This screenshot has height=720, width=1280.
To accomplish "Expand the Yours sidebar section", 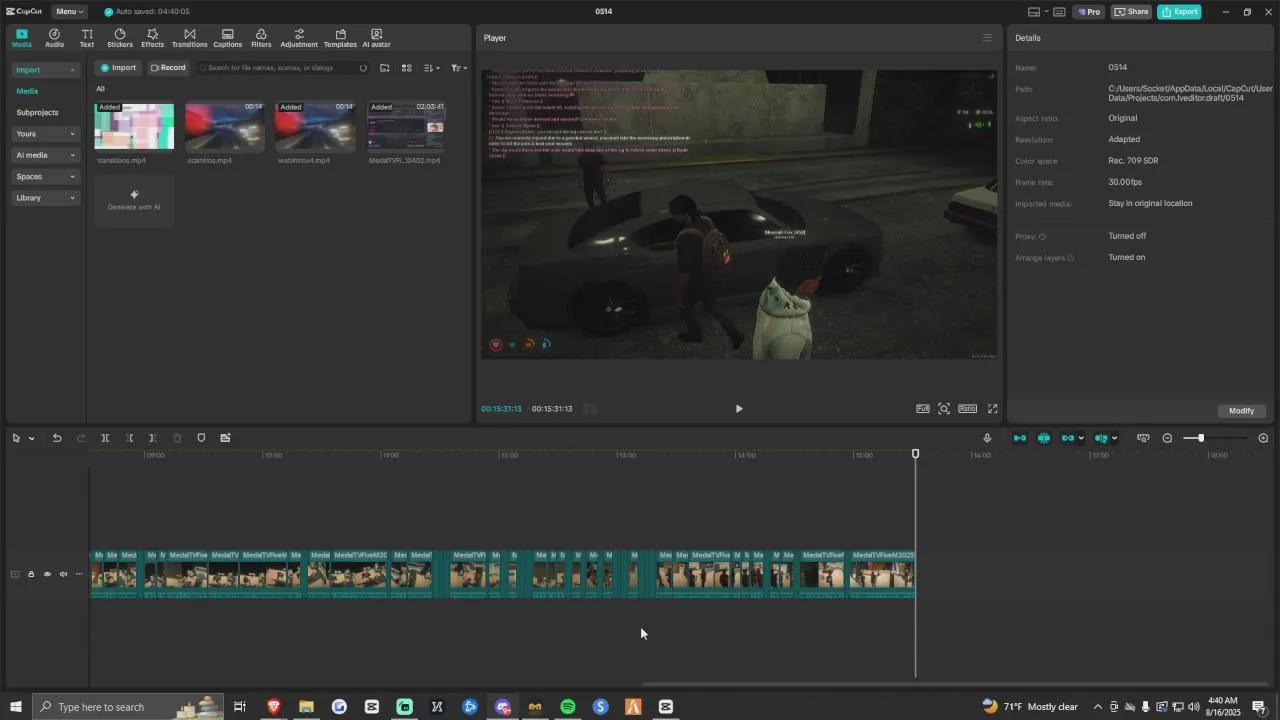I will (45, 134).
